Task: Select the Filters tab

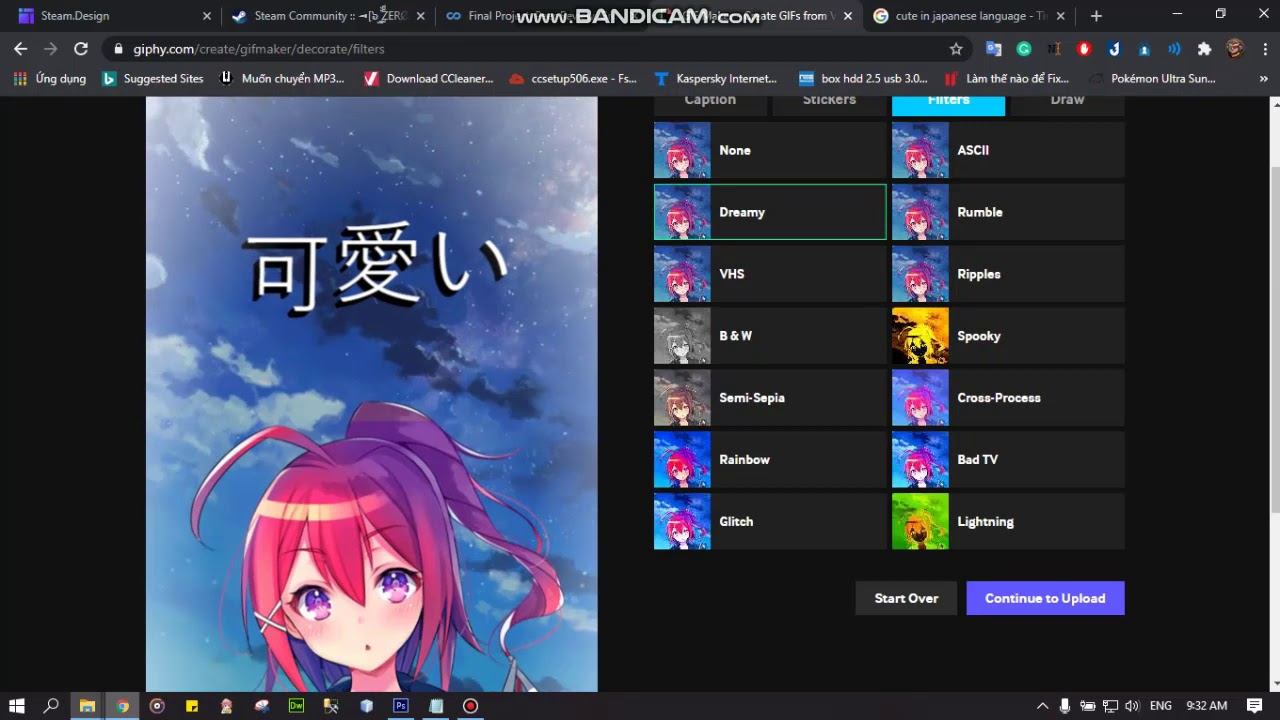Action: click(948, 104)
